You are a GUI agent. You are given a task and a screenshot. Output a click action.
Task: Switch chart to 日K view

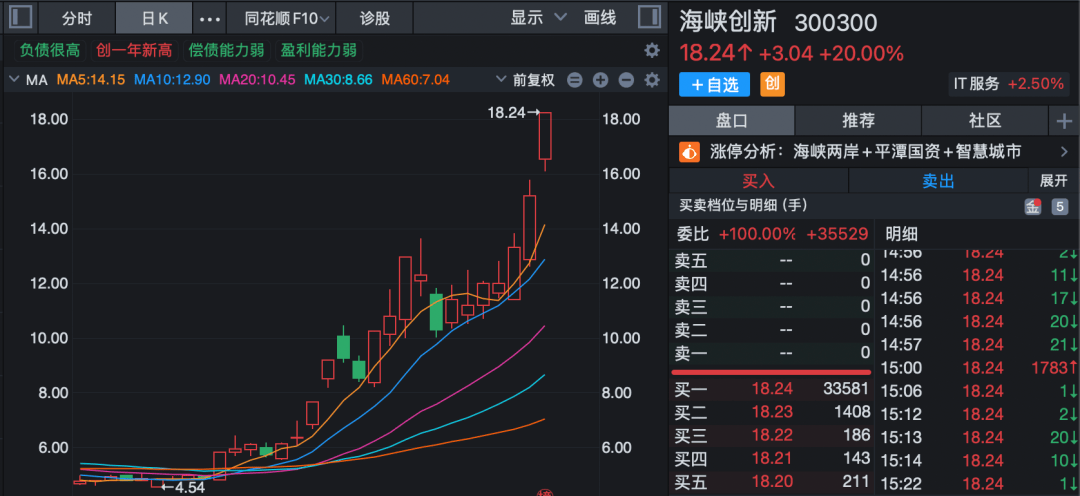pos(154,18)
